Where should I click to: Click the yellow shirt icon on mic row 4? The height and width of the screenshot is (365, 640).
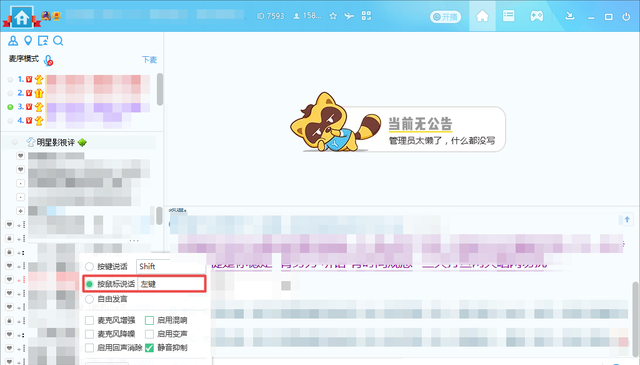(x=39, y=120)
